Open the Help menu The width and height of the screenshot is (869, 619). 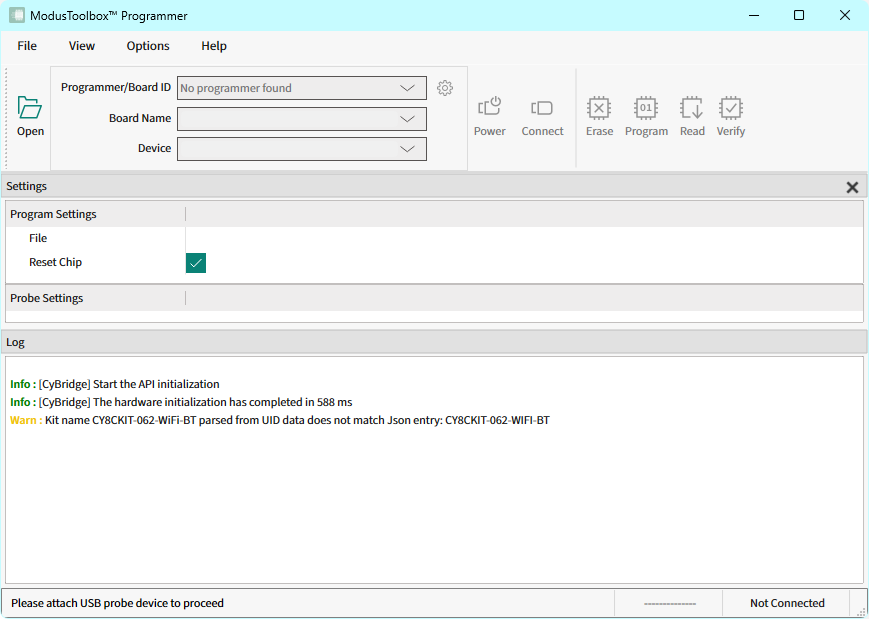click(214, 46)
